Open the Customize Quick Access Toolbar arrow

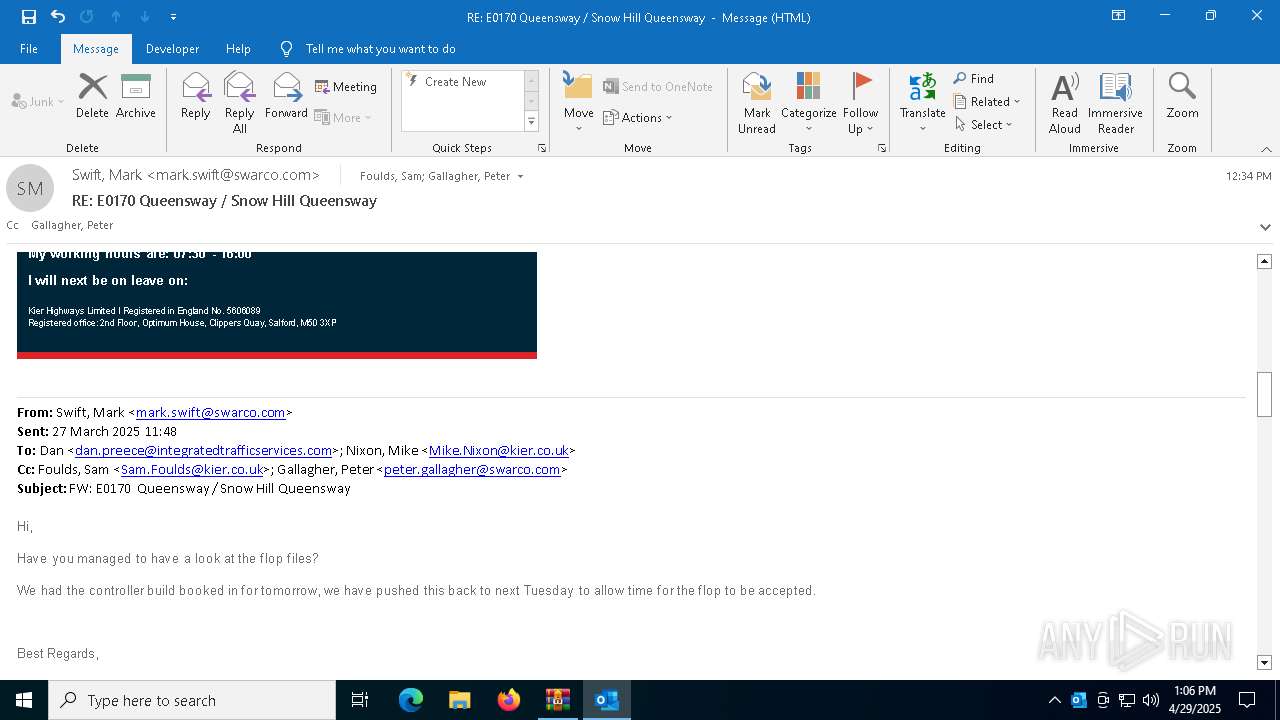pos(174,17)
